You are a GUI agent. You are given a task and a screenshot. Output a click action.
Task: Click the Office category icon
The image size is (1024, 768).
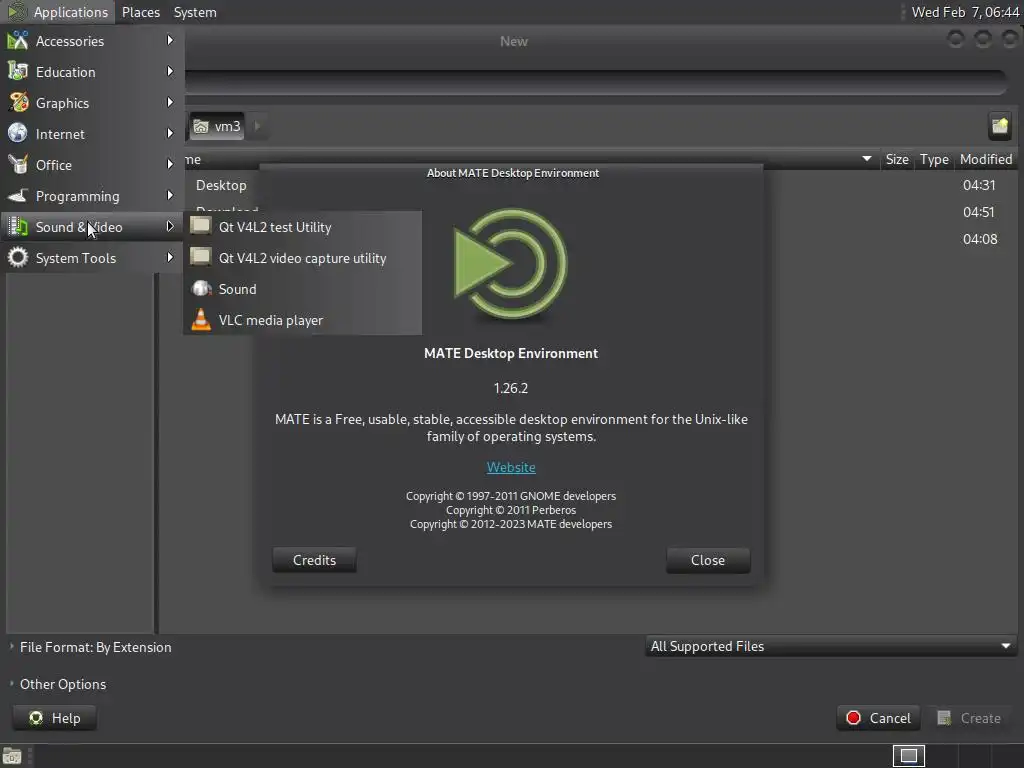[x=18, y=165]
